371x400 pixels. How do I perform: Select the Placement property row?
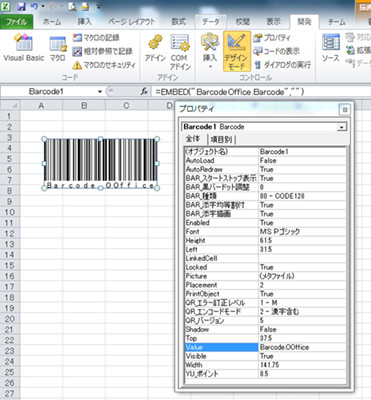click(x=265, y=285)
